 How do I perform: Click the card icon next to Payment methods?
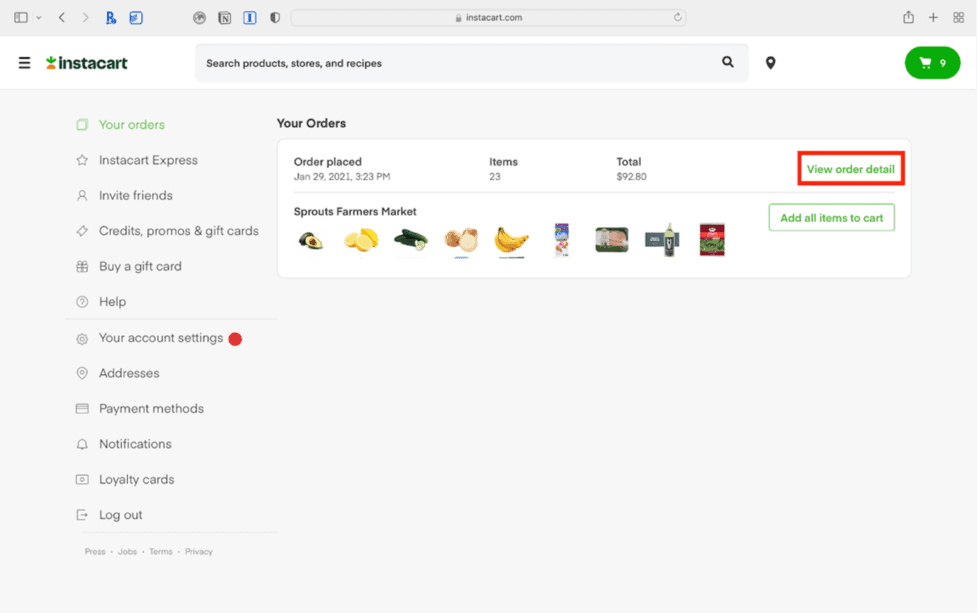[82, 408]
